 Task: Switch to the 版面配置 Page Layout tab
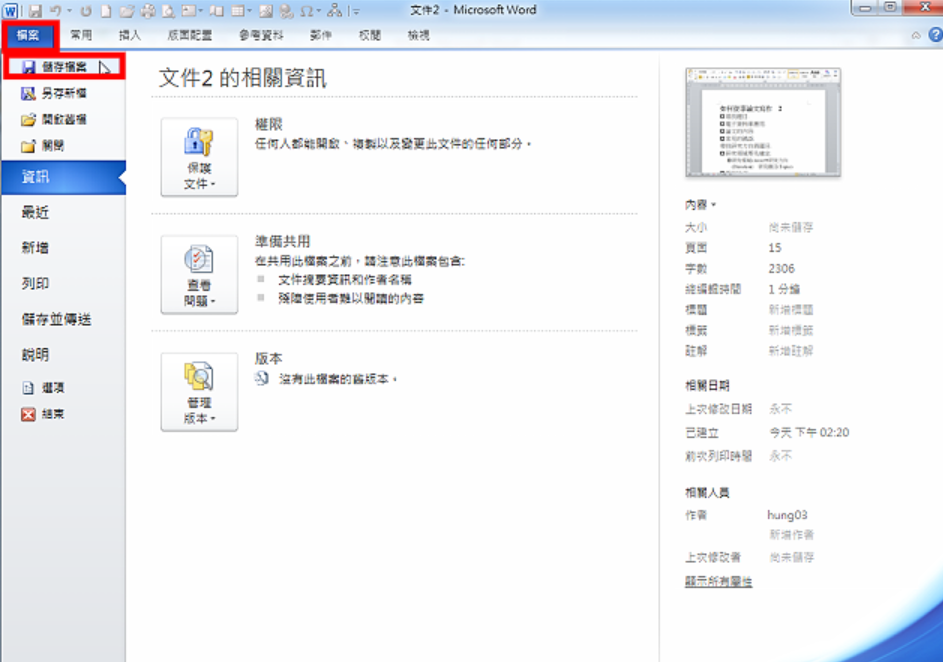(190, 35)
